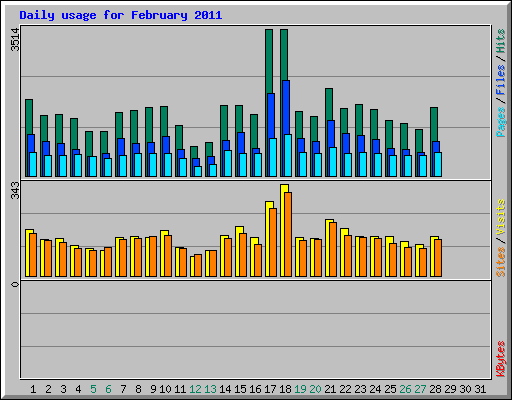Click the orange Sites bar for day 1

coord(33,255)
